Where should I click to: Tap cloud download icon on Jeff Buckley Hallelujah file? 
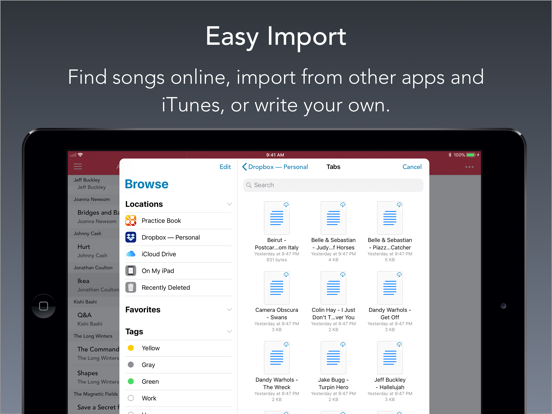399,344
